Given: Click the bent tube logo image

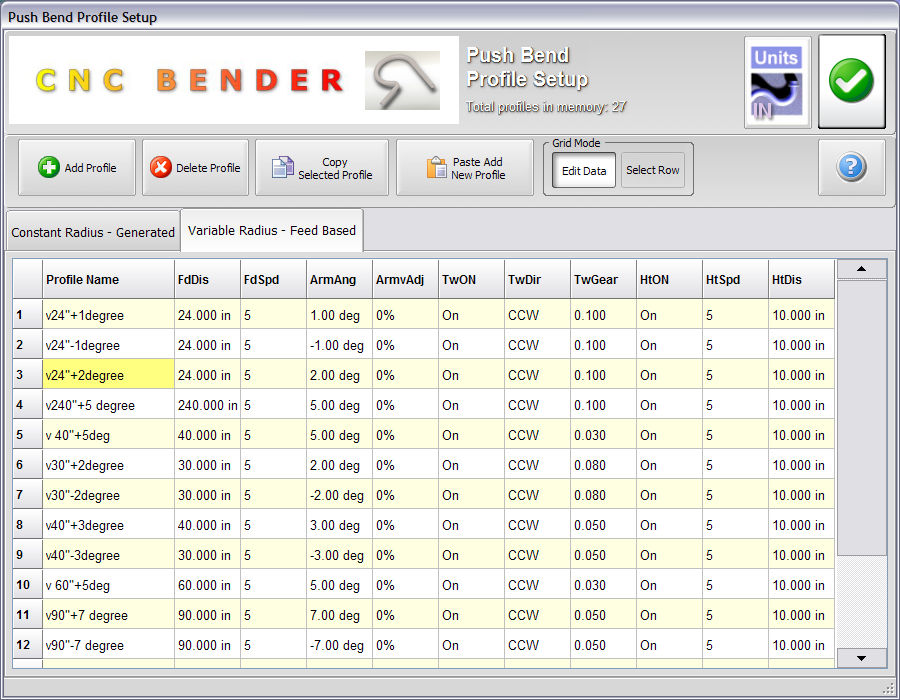Looking at the screenshot, I should (x=402, y=81).
